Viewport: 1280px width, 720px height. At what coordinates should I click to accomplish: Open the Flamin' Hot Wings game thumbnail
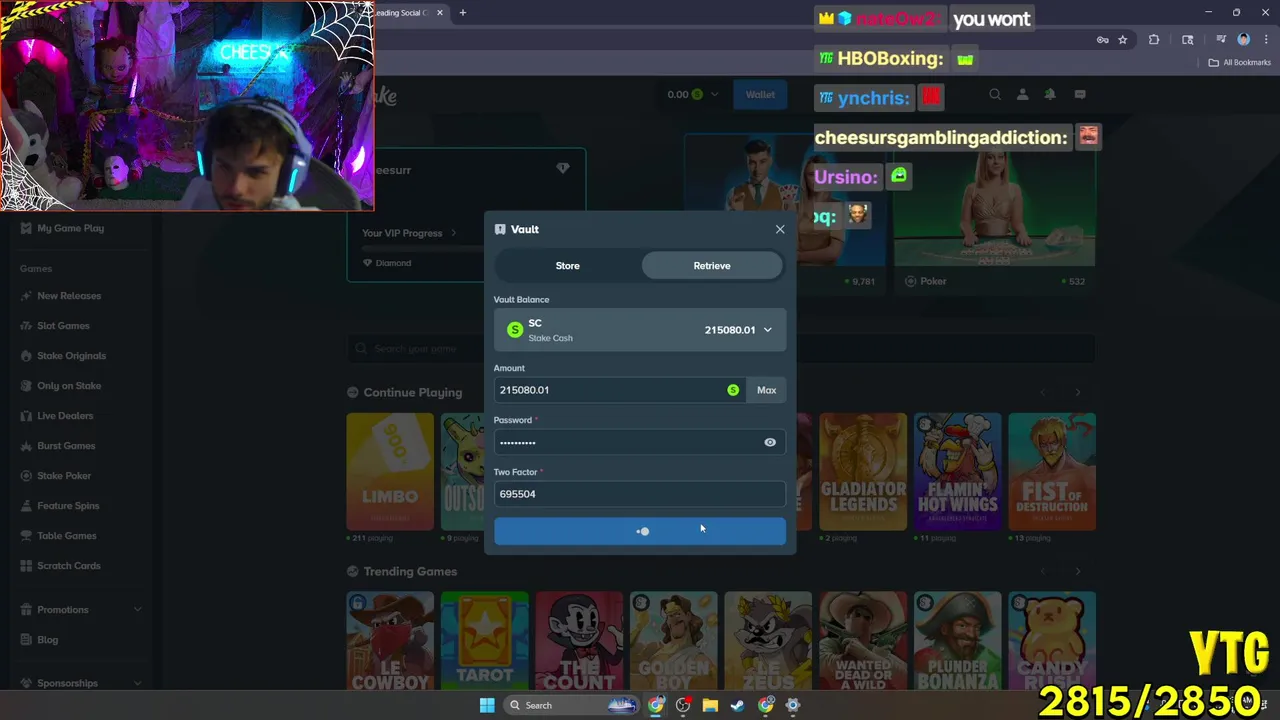(x=957, y=471)
